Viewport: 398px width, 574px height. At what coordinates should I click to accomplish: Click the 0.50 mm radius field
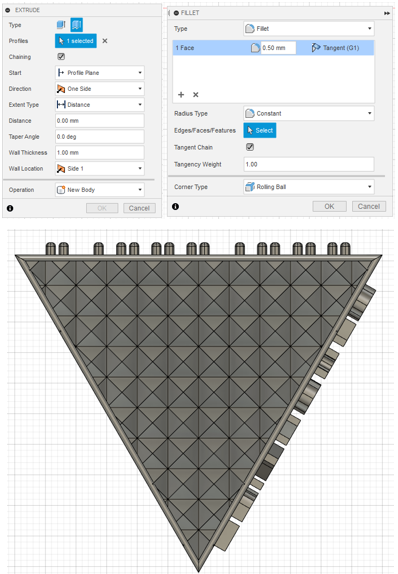(278, 48)
